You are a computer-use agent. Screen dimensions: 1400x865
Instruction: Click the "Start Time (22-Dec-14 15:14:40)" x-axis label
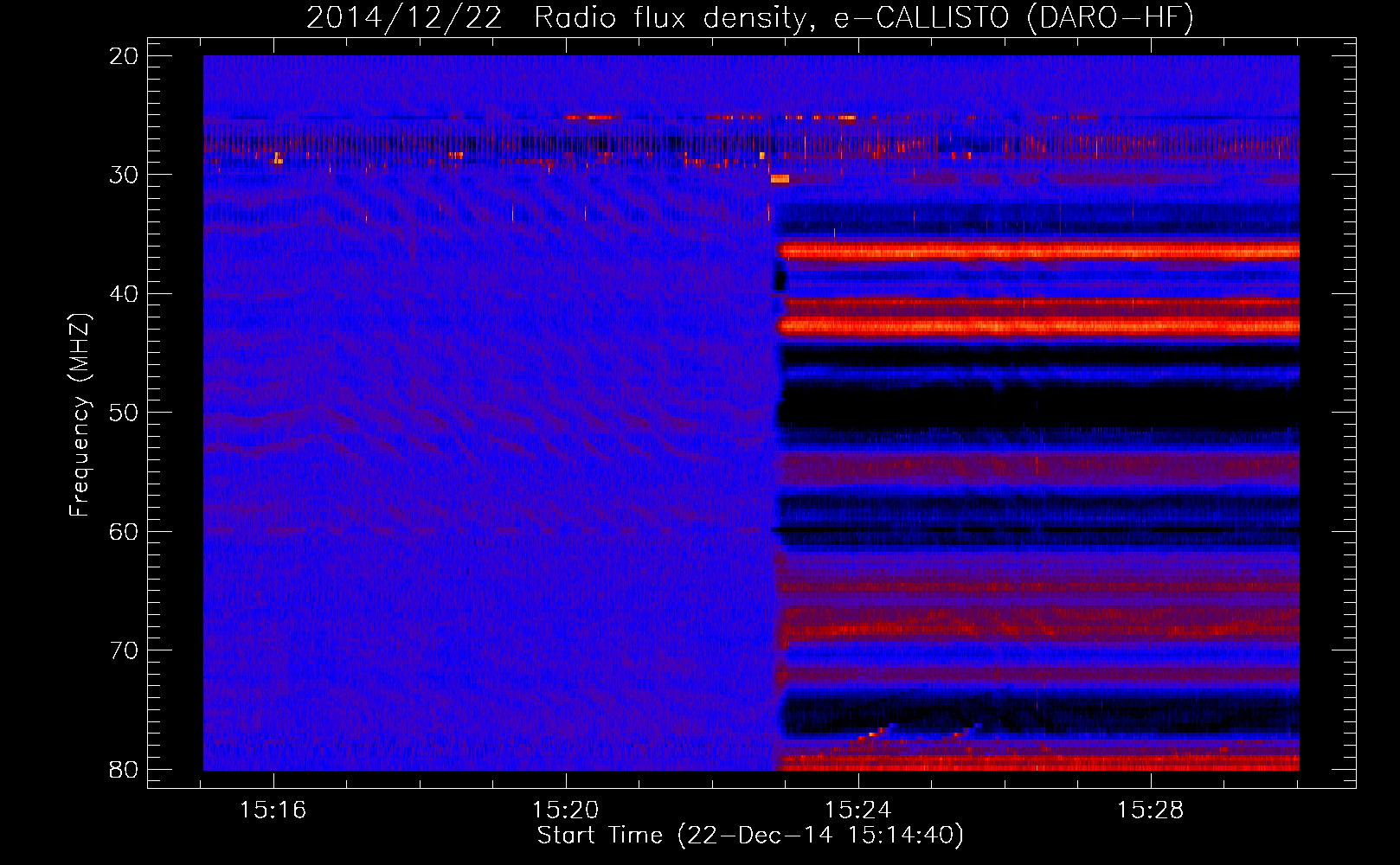pos(750,836)
